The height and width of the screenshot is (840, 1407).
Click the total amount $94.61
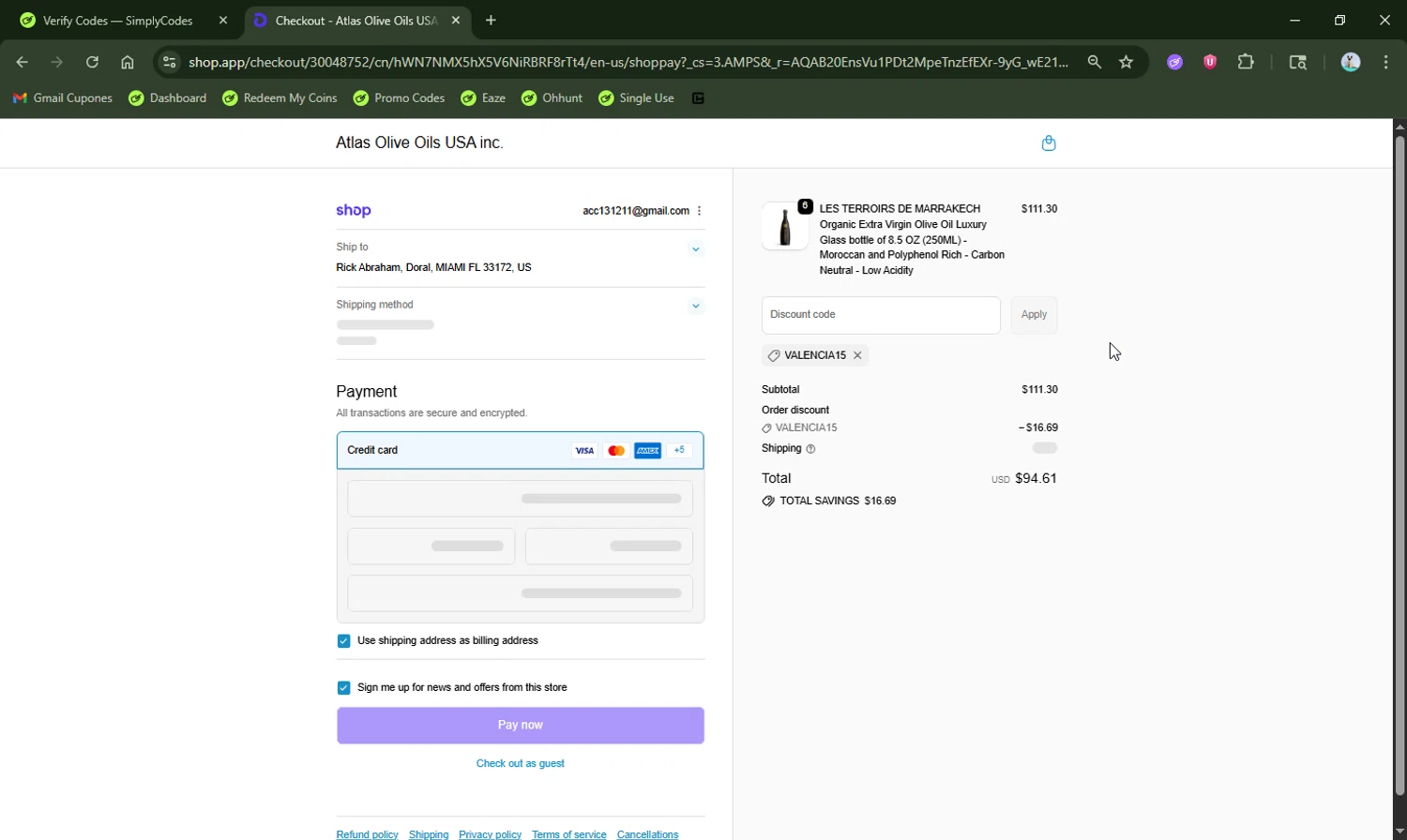tap(1036, 479)
